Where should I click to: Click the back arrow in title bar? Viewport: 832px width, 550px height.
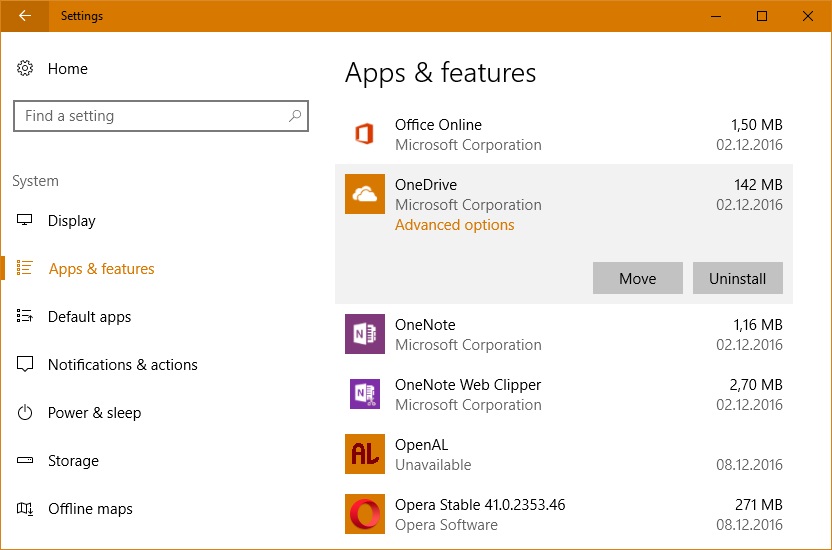click(24, 16)
